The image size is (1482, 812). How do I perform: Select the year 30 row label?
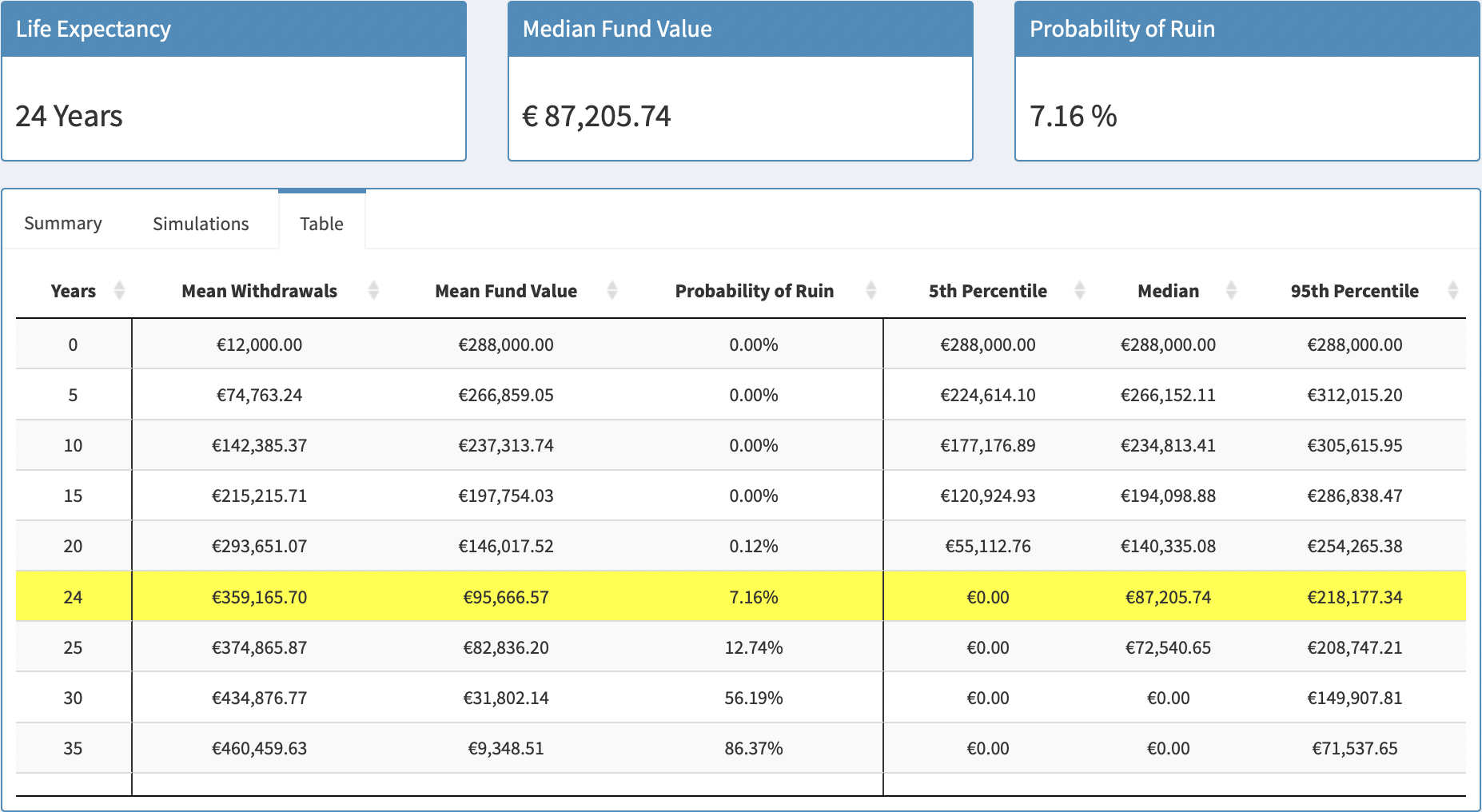pos(73,699)
